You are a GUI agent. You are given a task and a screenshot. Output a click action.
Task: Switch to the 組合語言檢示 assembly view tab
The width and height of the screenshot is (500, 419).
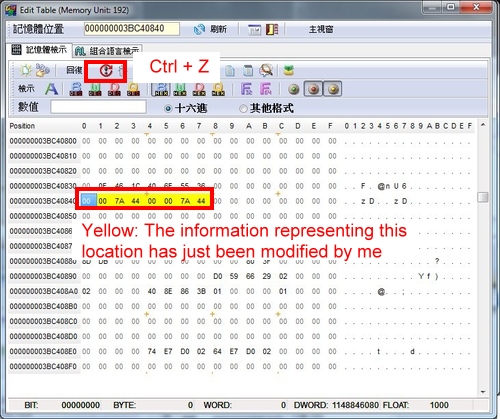(107, 51)
